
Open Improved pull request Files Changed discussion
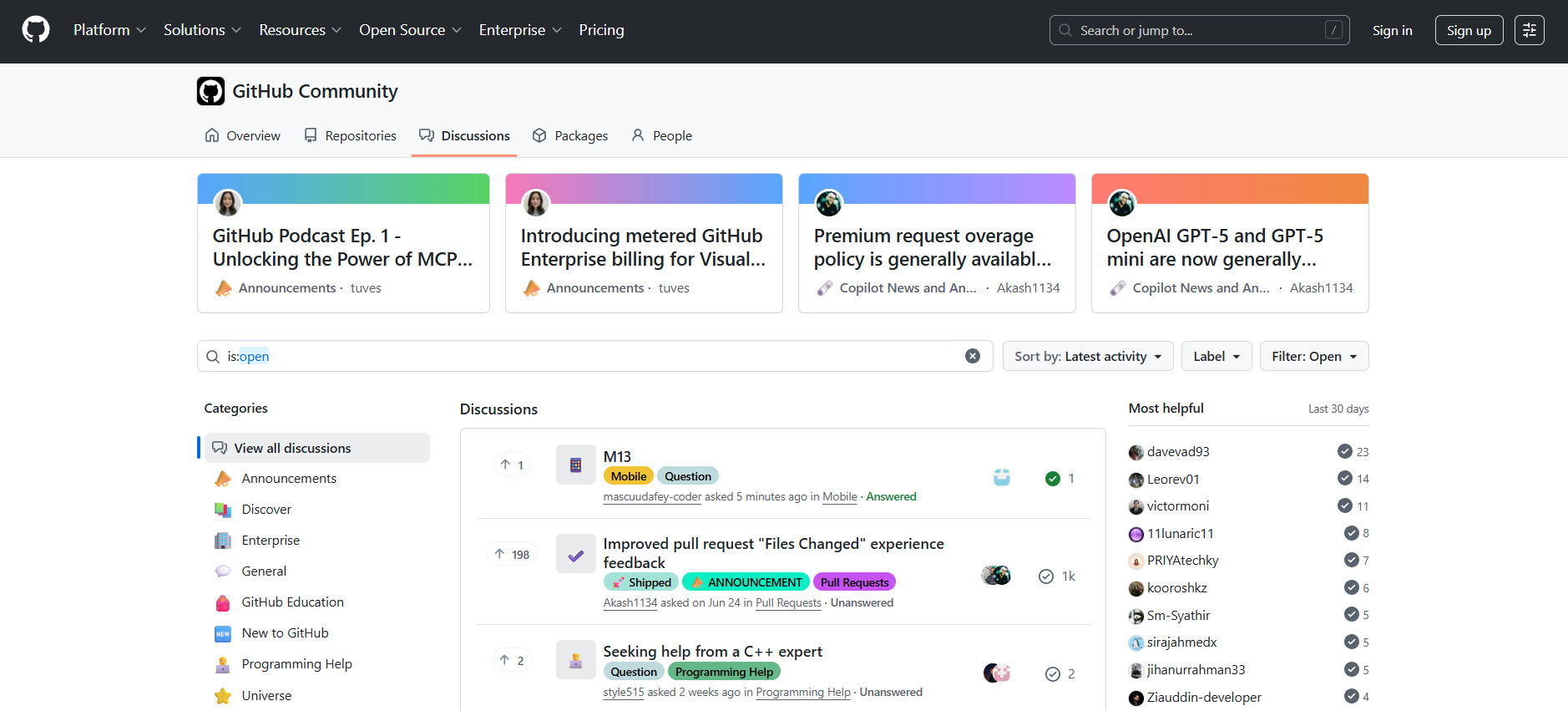coord(773,553)
